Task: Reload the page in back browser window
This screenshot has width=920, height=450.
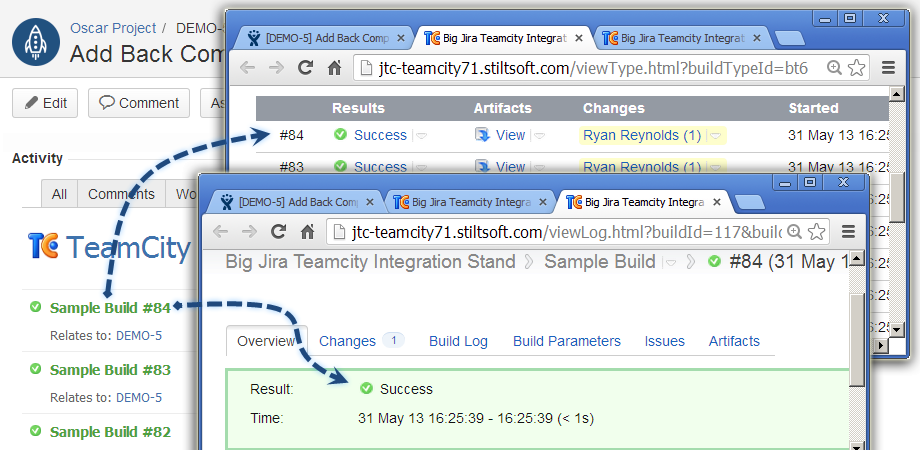Action: 305,67
